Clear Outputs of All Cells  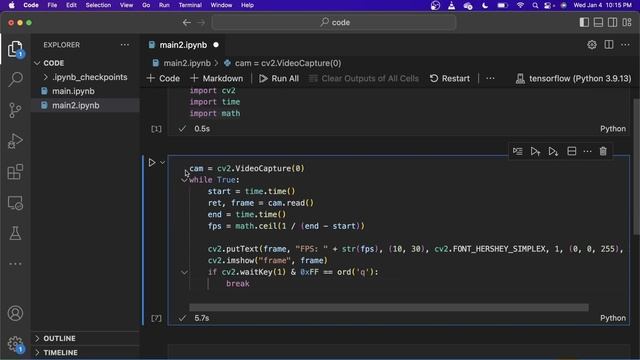click(364, 78)
